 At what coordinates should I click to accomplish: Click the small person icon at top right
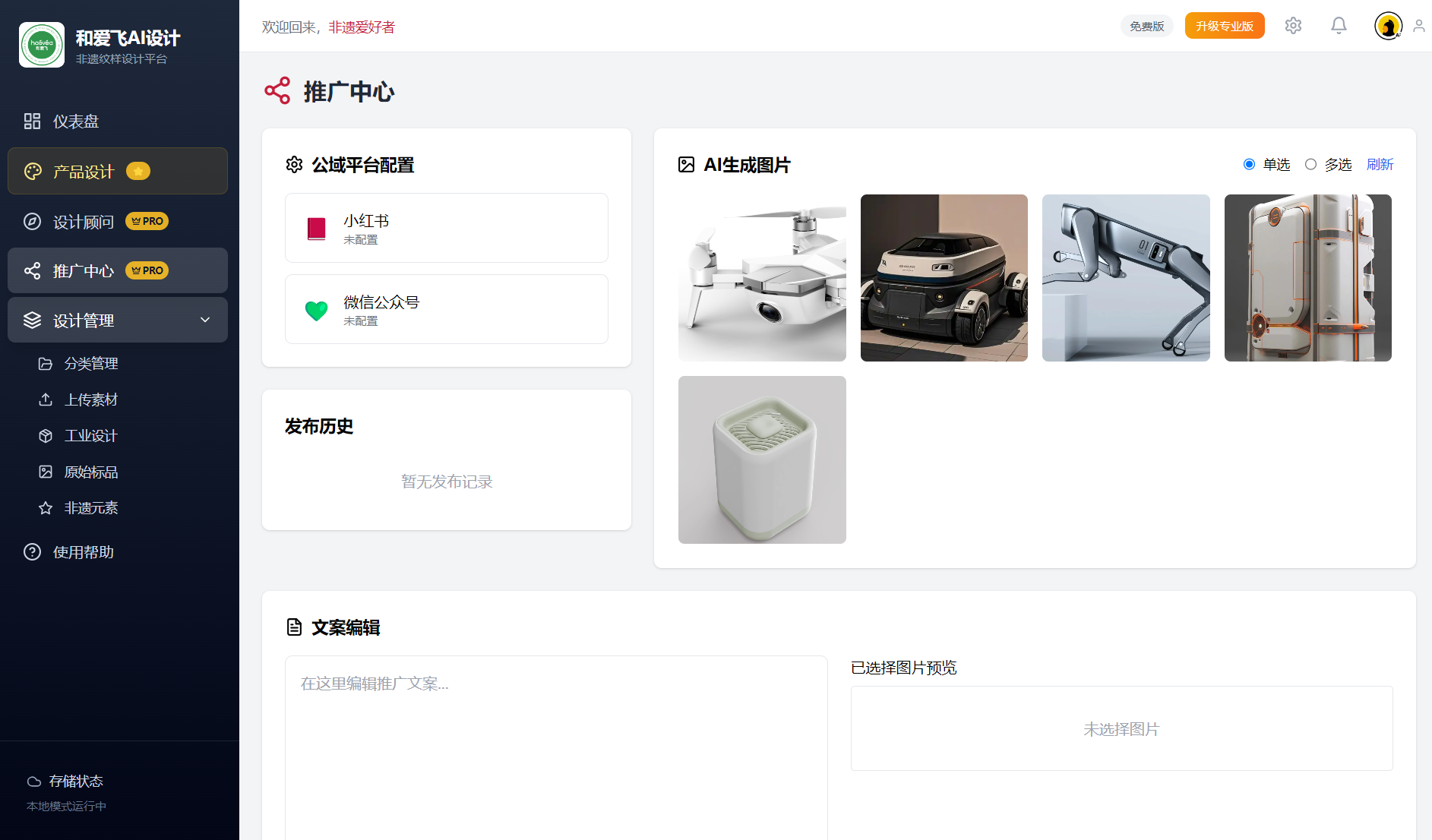tap(1418, 27)
